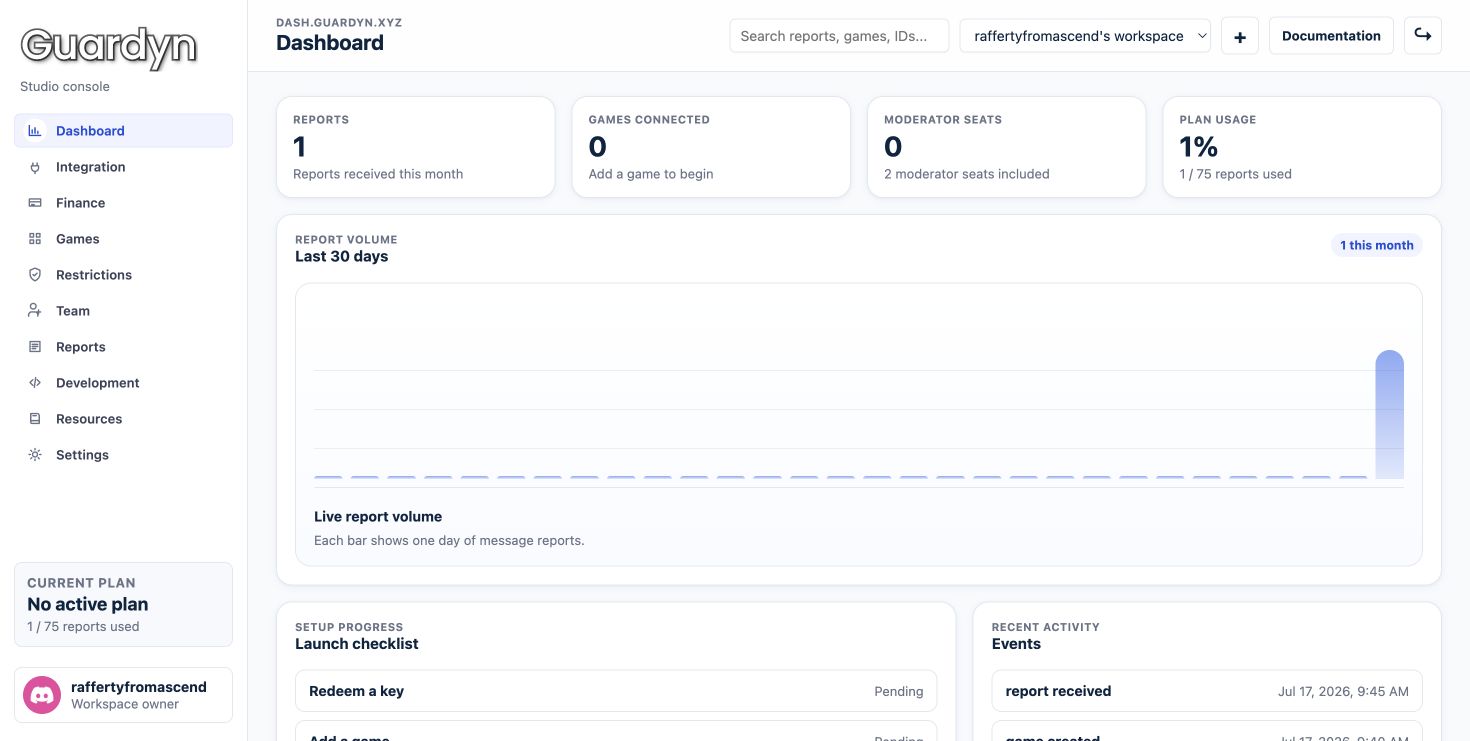Click the Dashboard bar-chart icon in sidebar
Image resolution: width=1470 pixels, height=741 pixels.
(35, 131)
